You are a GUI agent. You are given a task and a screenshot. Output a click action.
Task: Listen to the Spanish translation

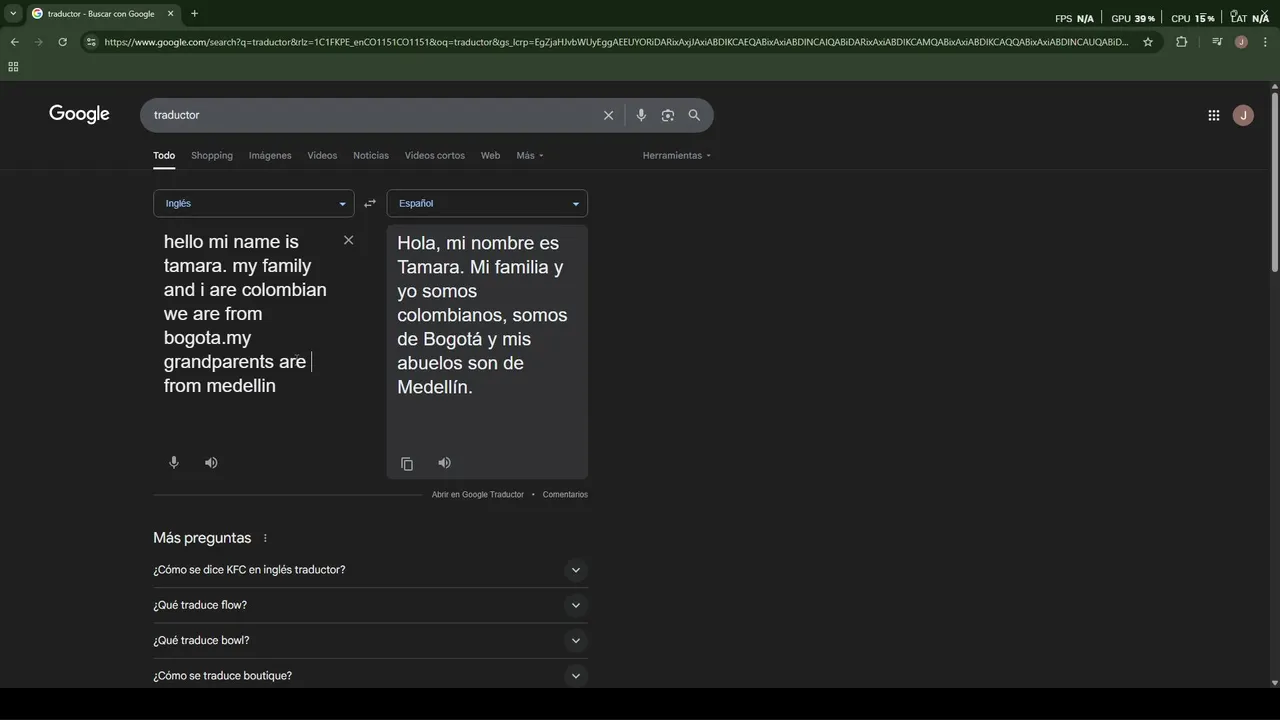444,462
